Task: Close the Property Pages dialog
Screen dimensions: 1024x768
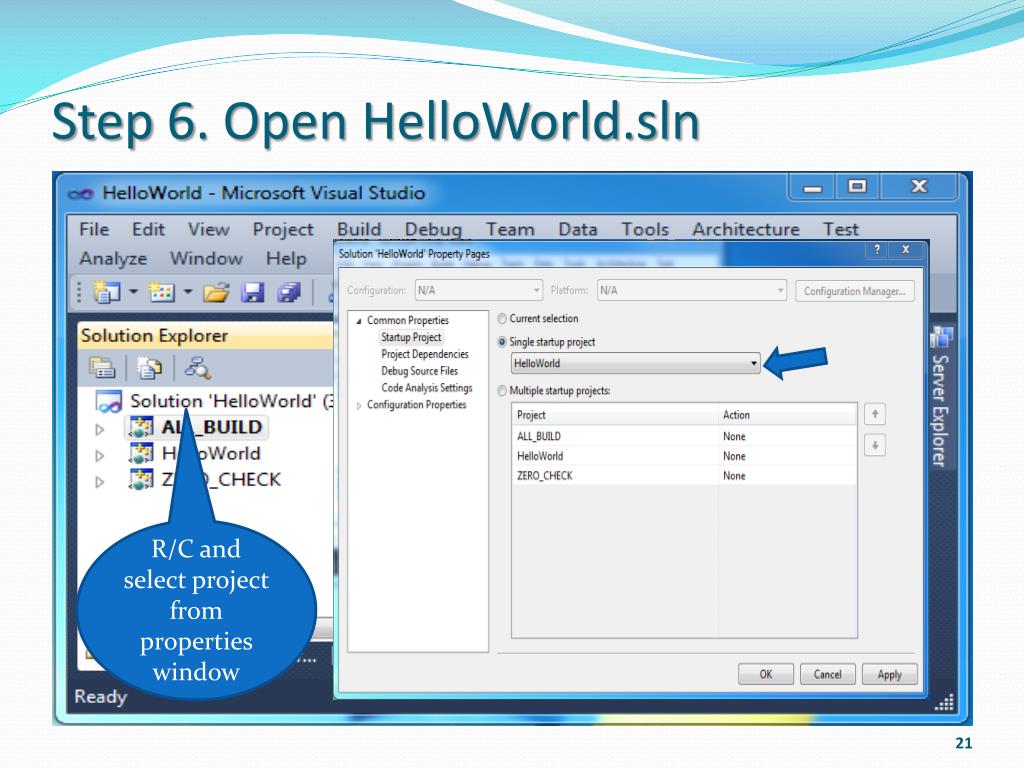Action: point(906,249)
